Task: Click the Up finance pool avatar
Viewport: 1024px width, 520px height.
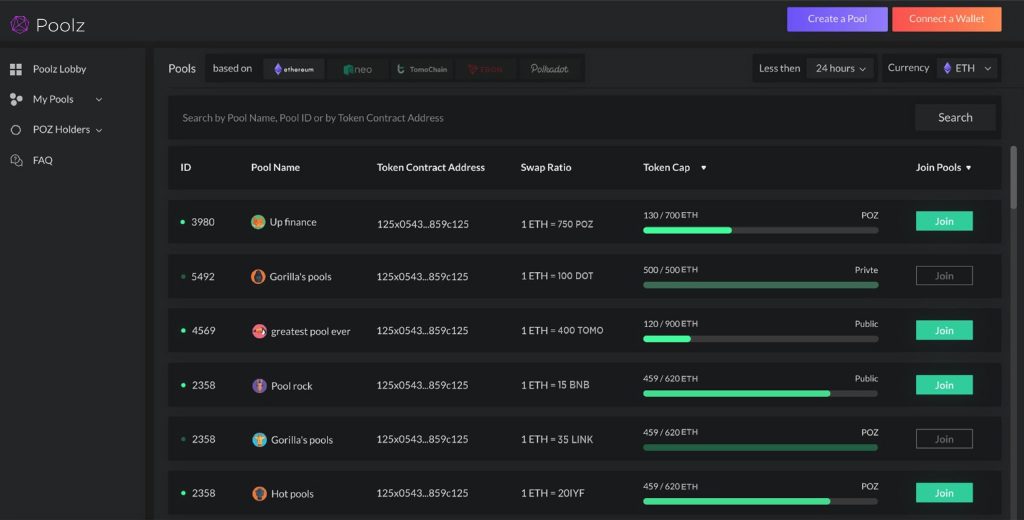Action: point(258,222)
